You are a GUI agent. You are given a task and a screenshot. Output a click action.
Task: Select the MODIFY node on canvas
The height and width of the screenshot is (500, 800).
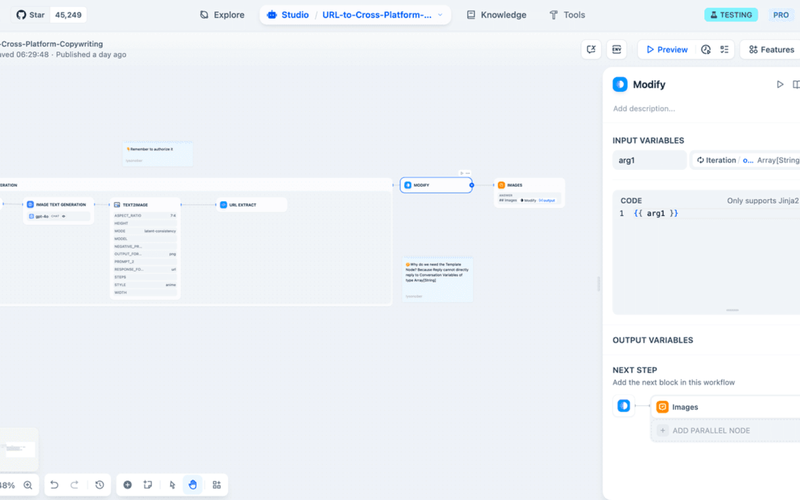(x=436, y=185)
